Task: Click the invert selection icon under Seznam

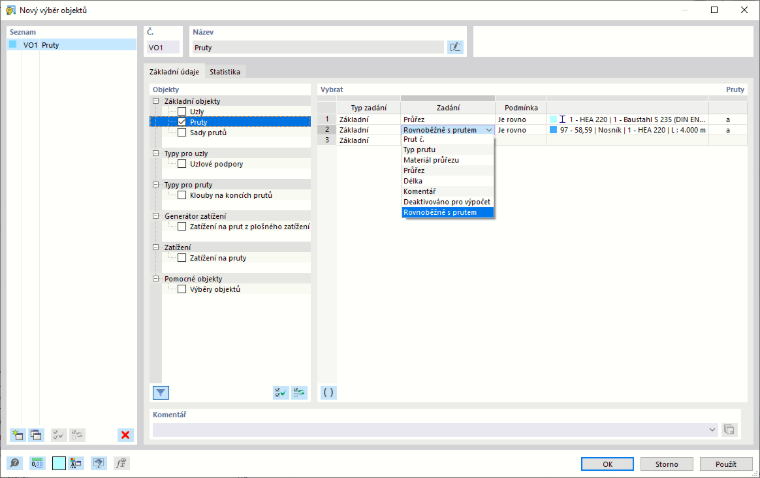Action: point(77,435)
